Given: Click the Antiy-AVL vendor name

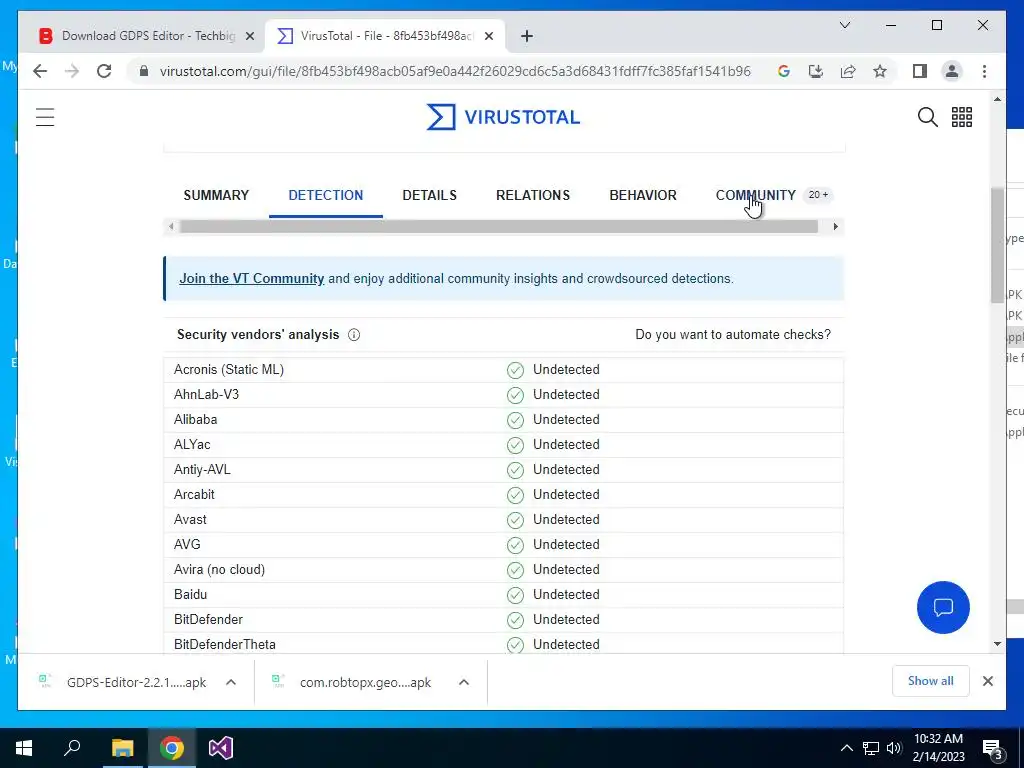Looking at the screenshot, I should click(x=202, y=470).
